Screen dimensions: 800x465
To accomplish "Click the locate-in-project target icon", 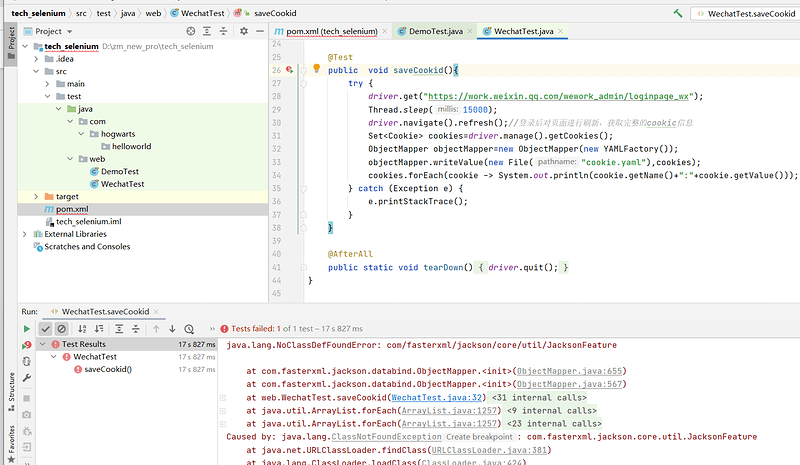I will 191,31.
